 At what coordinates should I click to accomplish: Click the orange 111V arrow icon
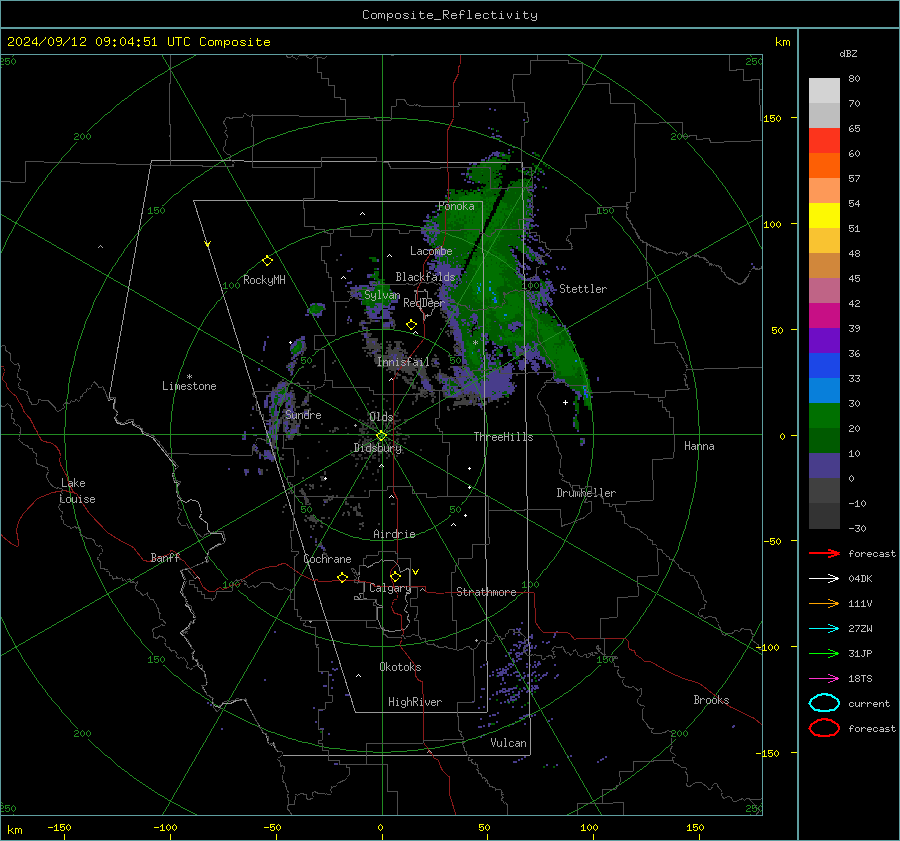coord(824,603)
